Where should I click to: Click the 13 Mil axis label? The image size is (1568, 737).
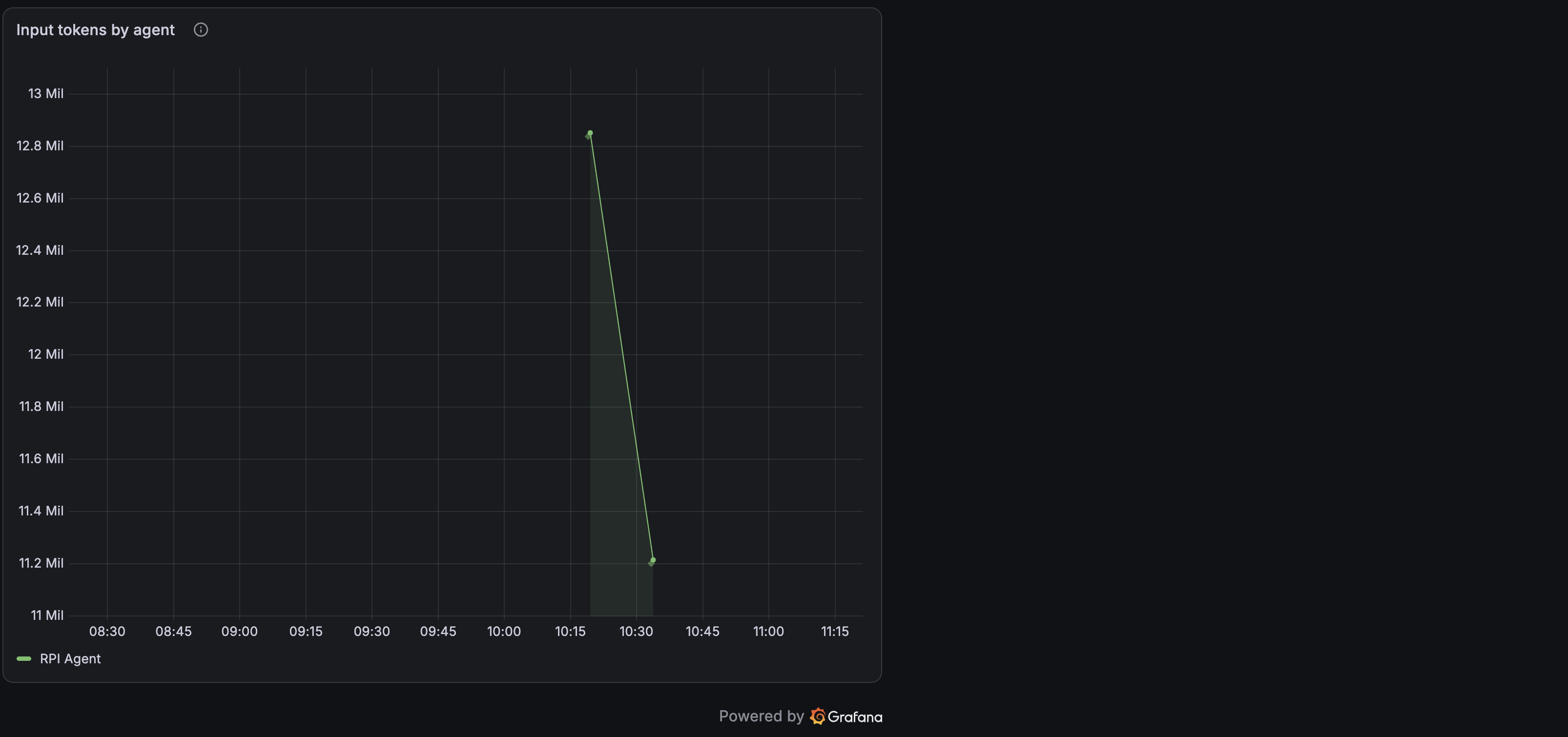pos(46,94)
